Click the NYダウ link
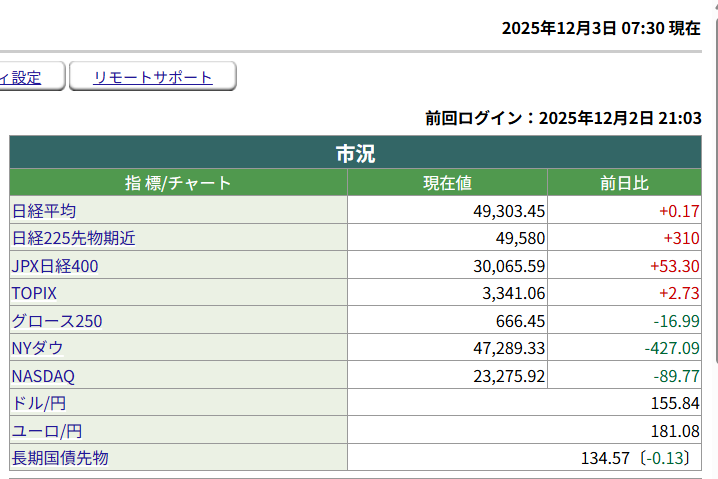 pos(37,348)
